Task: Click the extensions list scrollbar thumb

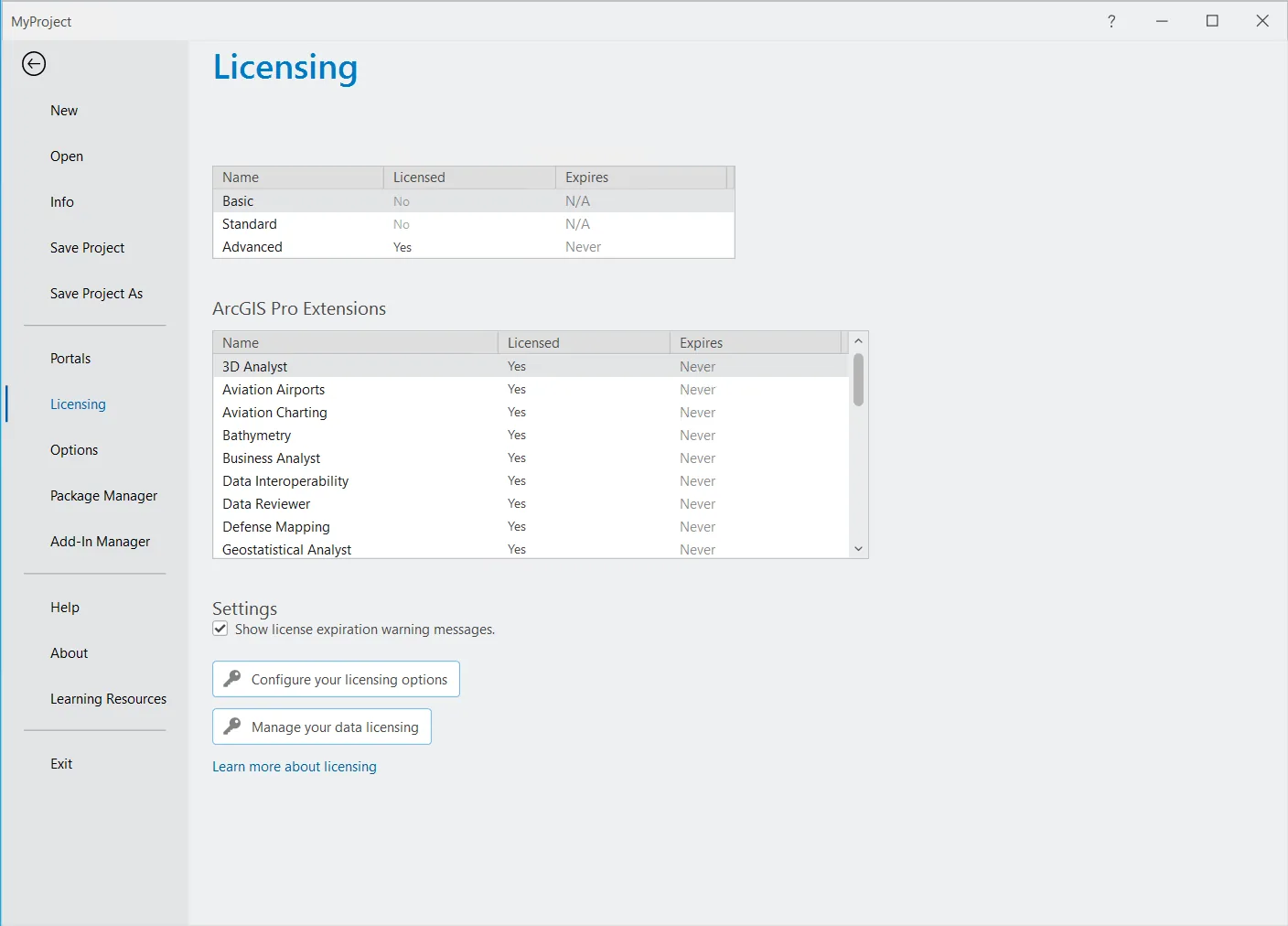Action: (858, 380)
